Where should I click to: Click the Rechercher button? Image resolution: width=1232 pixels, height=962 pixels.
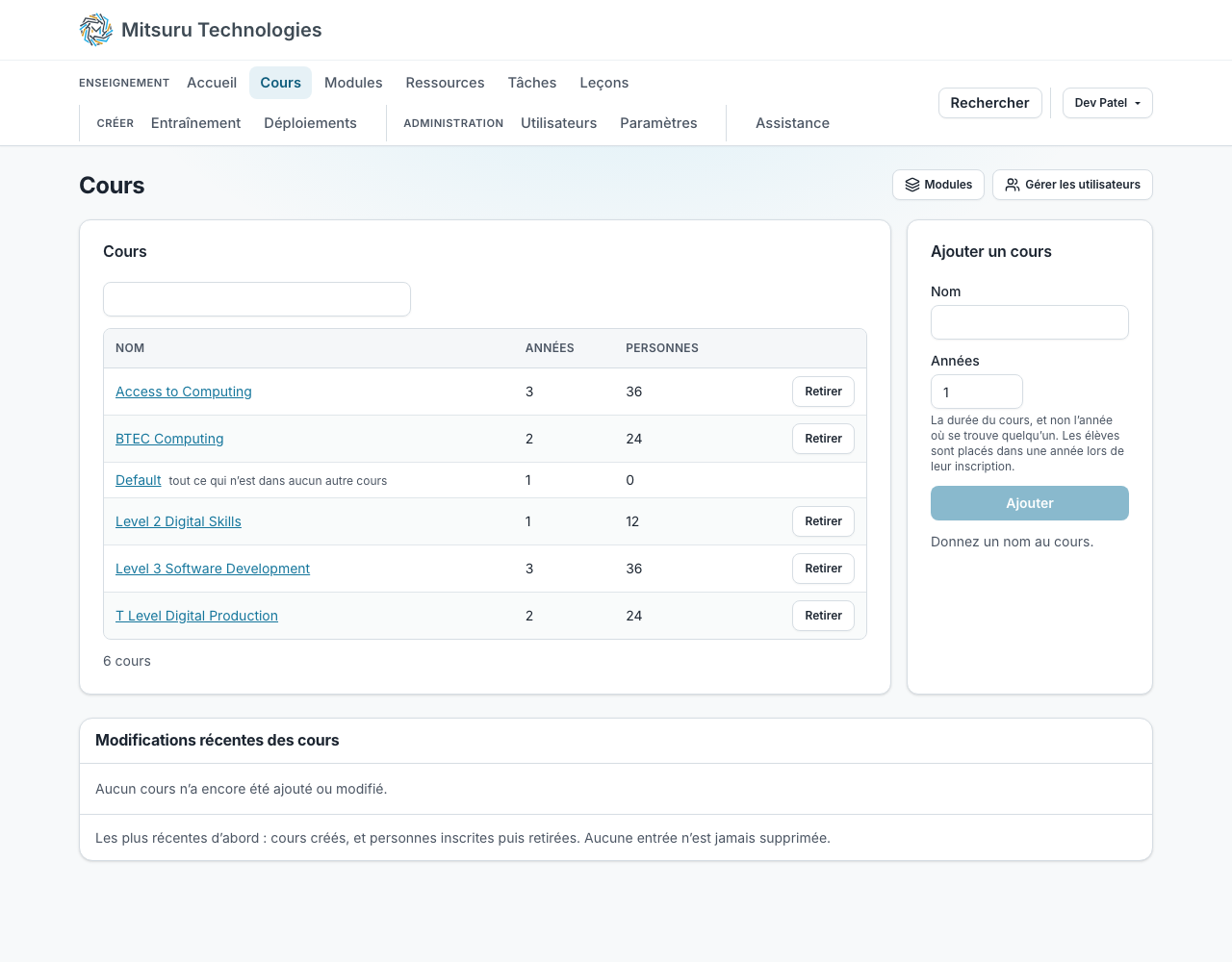point(989,103)
